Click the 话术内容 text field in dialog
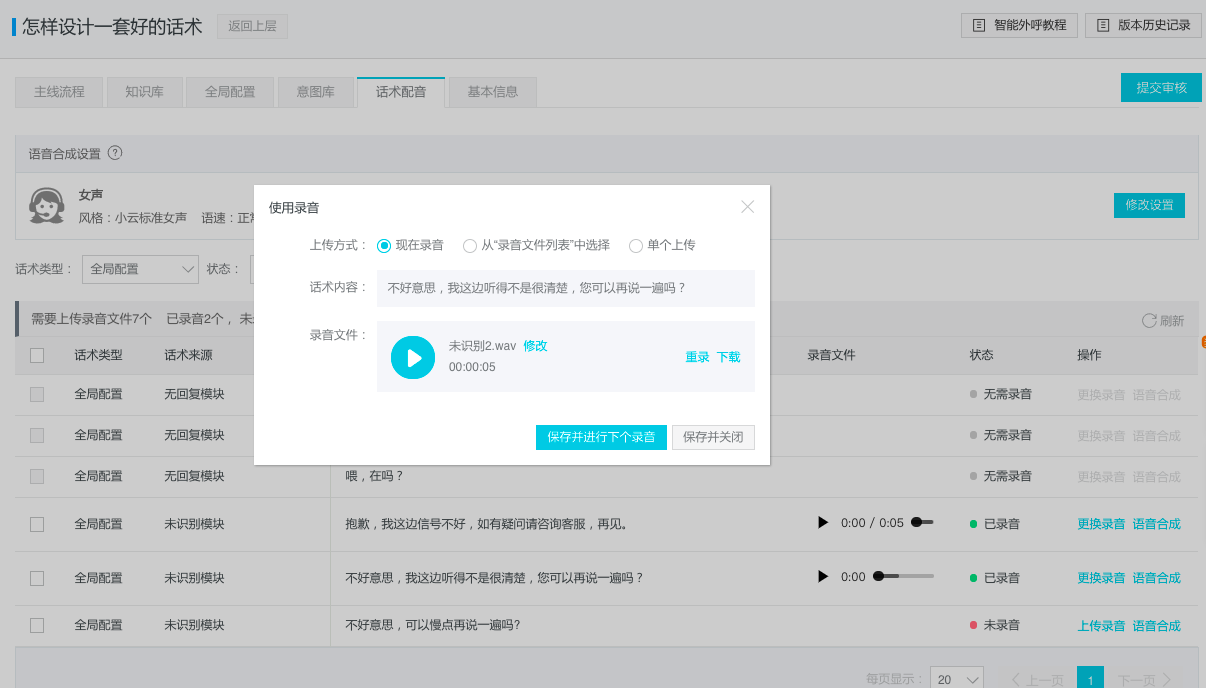Screen dimensions: 1206x688 566,288
